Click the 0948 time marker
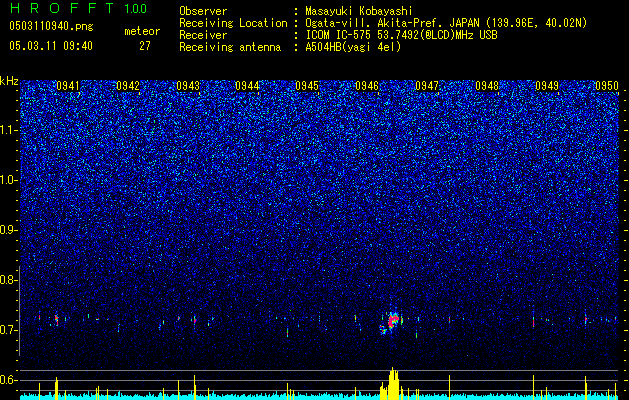Viewport: 629px width, 400px height. tap(487, 86)
